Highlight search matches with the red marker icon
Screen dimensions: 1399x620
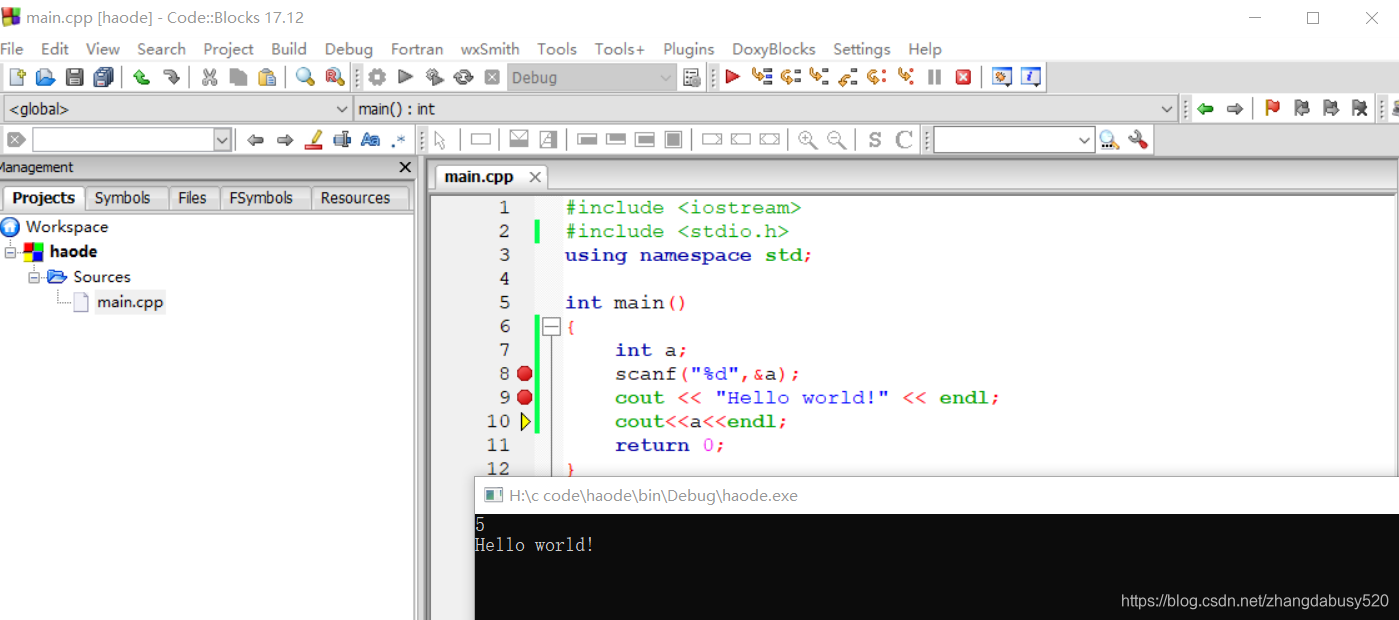[313, 140]
